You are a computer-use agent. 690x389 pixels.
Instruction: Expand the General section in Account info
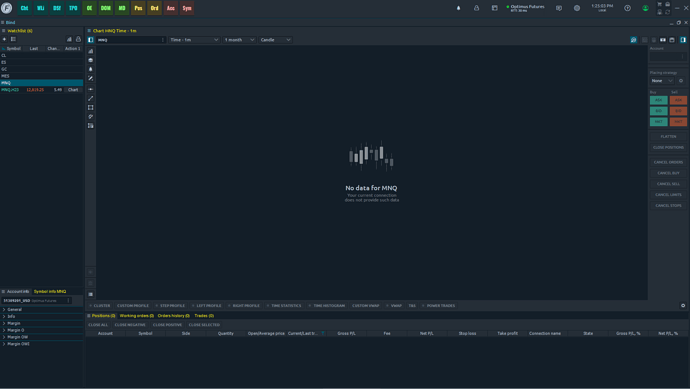point(41,309)
